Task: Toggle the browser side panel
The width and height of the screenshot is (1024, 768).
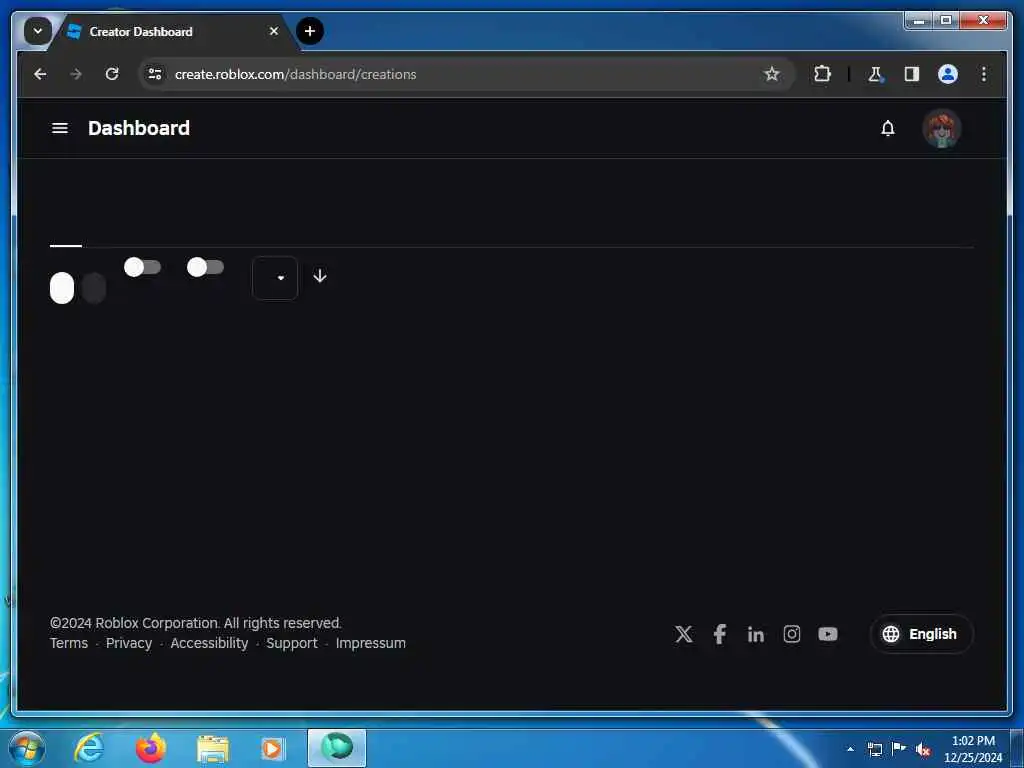Action: coord(912,74)
